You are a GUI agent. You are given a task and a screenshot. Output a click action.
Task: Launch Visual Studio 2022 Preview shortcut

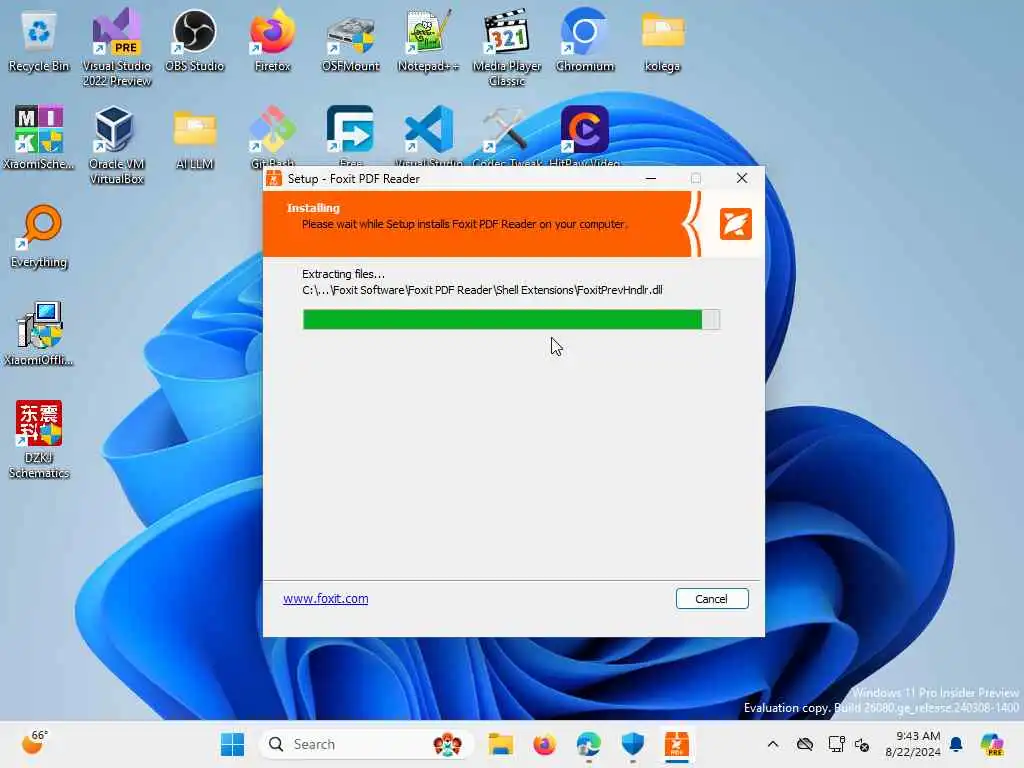click(117, 48)
